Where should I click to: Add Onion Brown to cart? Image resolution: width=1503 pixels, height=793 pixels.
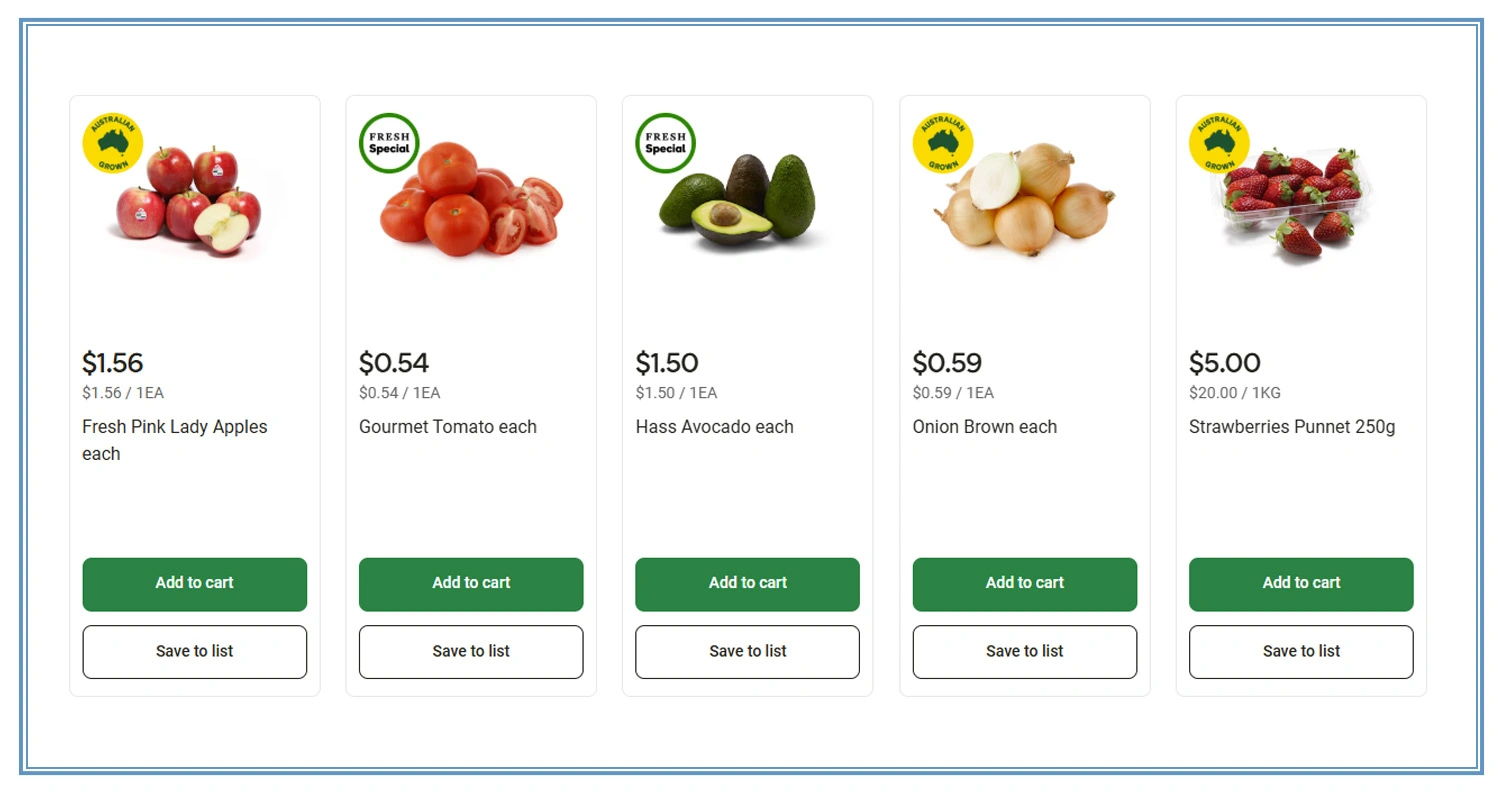click(1024, 584)
